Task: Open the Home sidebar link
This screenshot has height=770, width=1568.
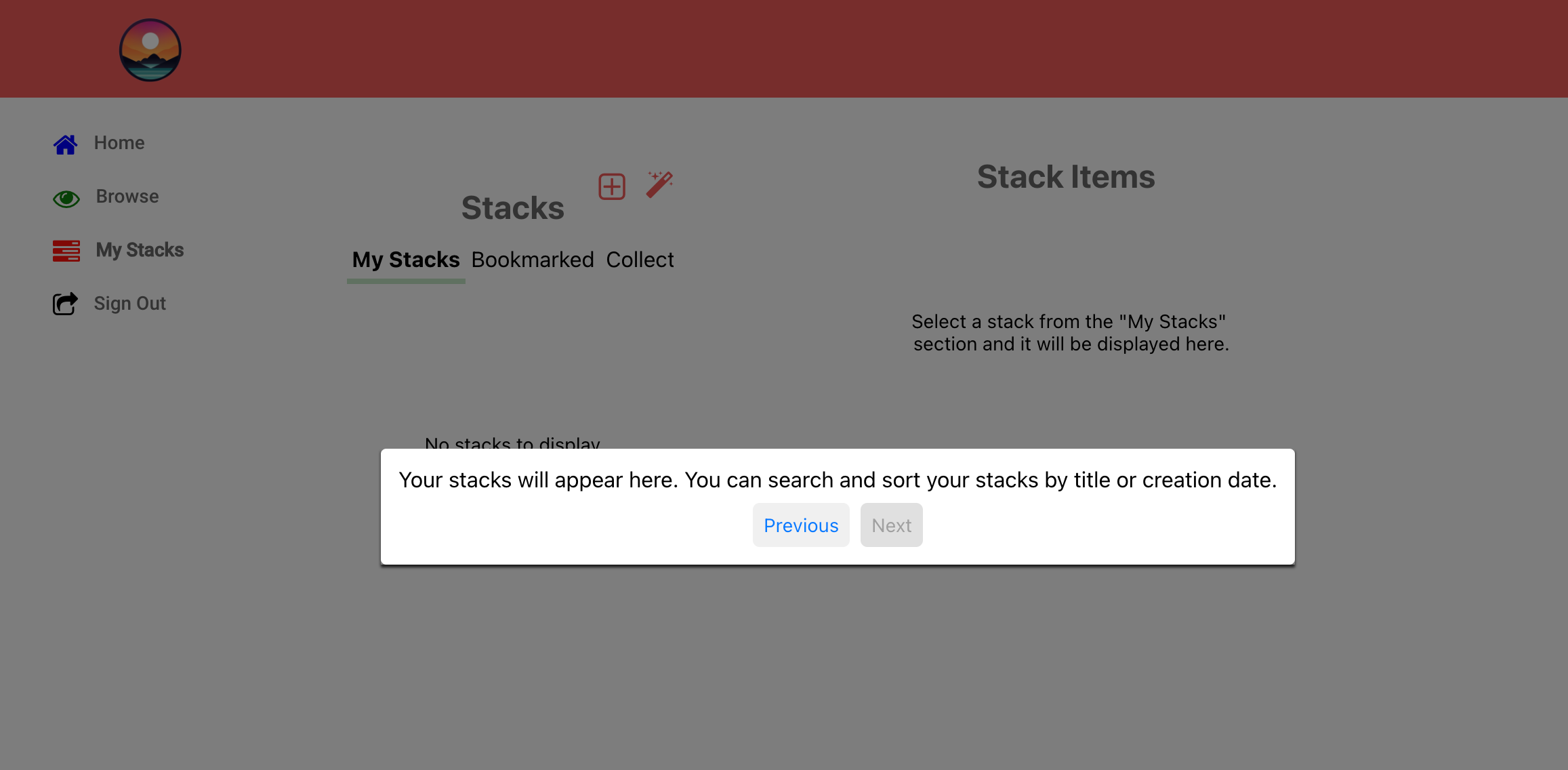Action: [x=119, y=143]
